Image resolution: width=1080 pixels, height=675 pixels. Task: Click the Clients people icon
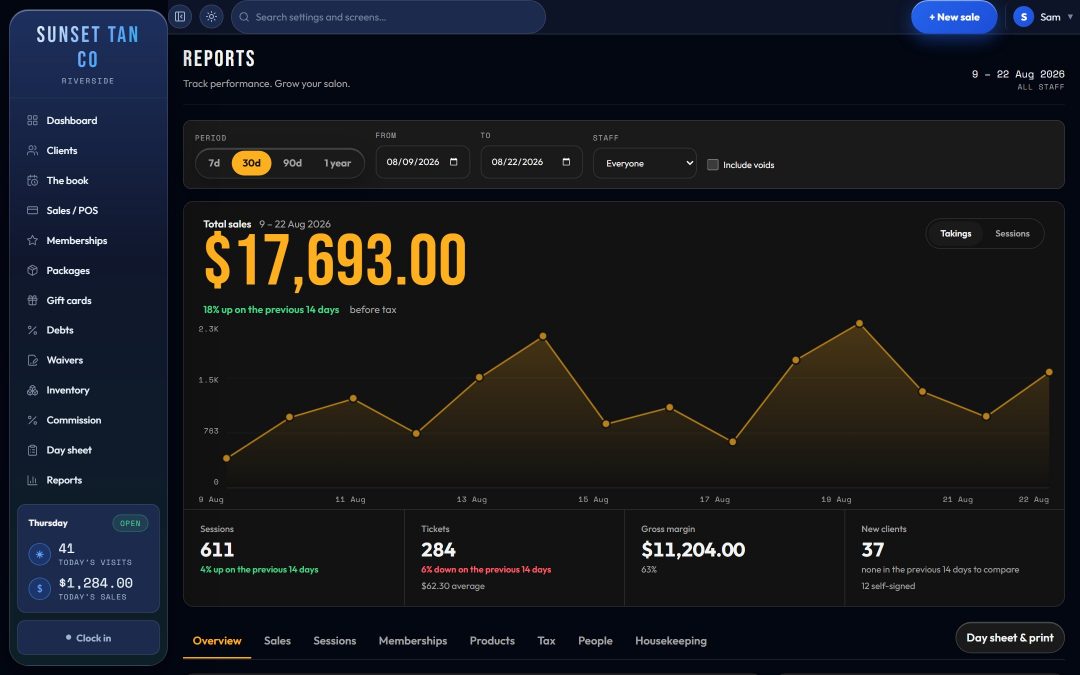pos(32,150)
